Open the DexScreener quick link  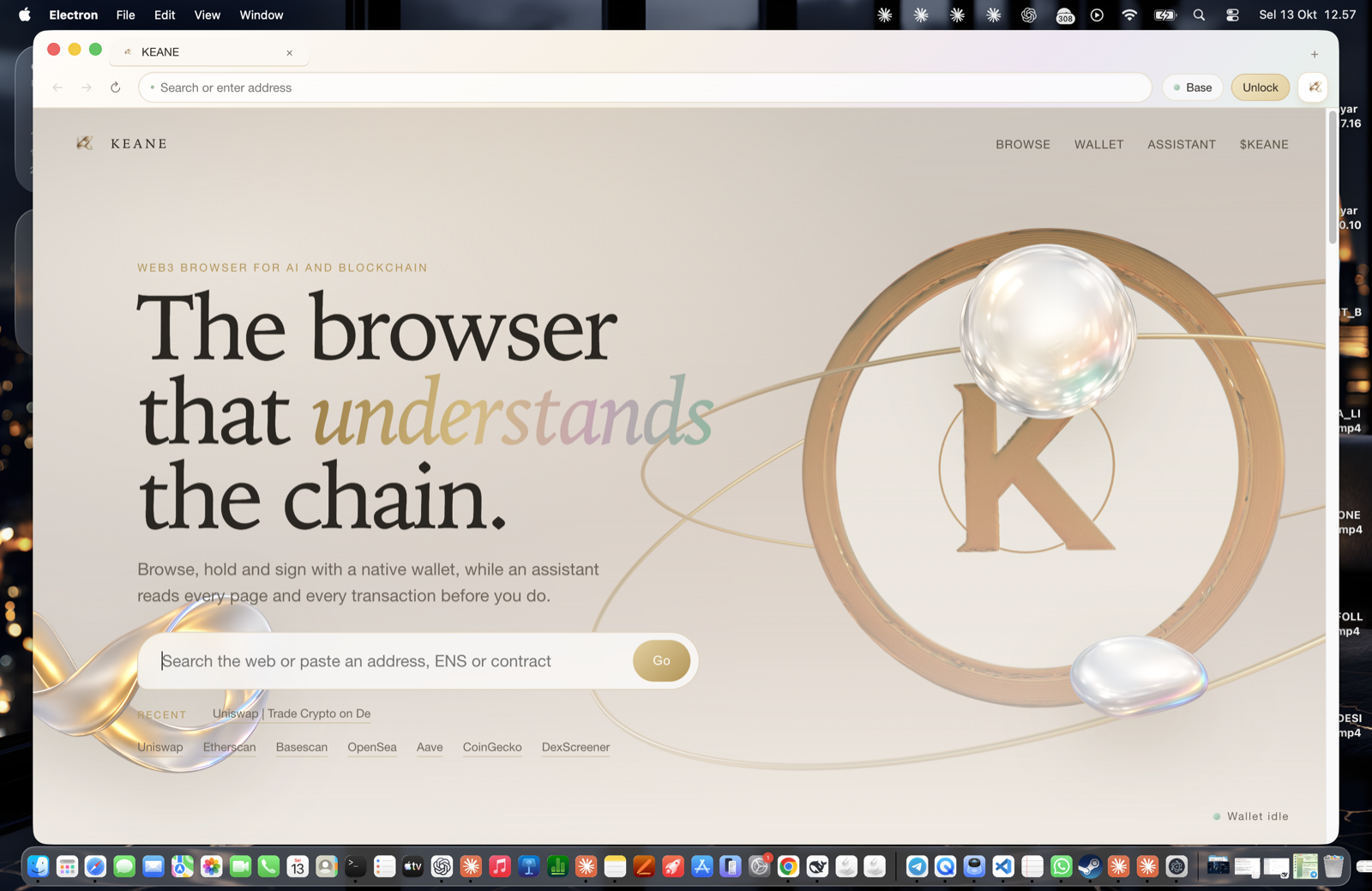coord(575,748)
